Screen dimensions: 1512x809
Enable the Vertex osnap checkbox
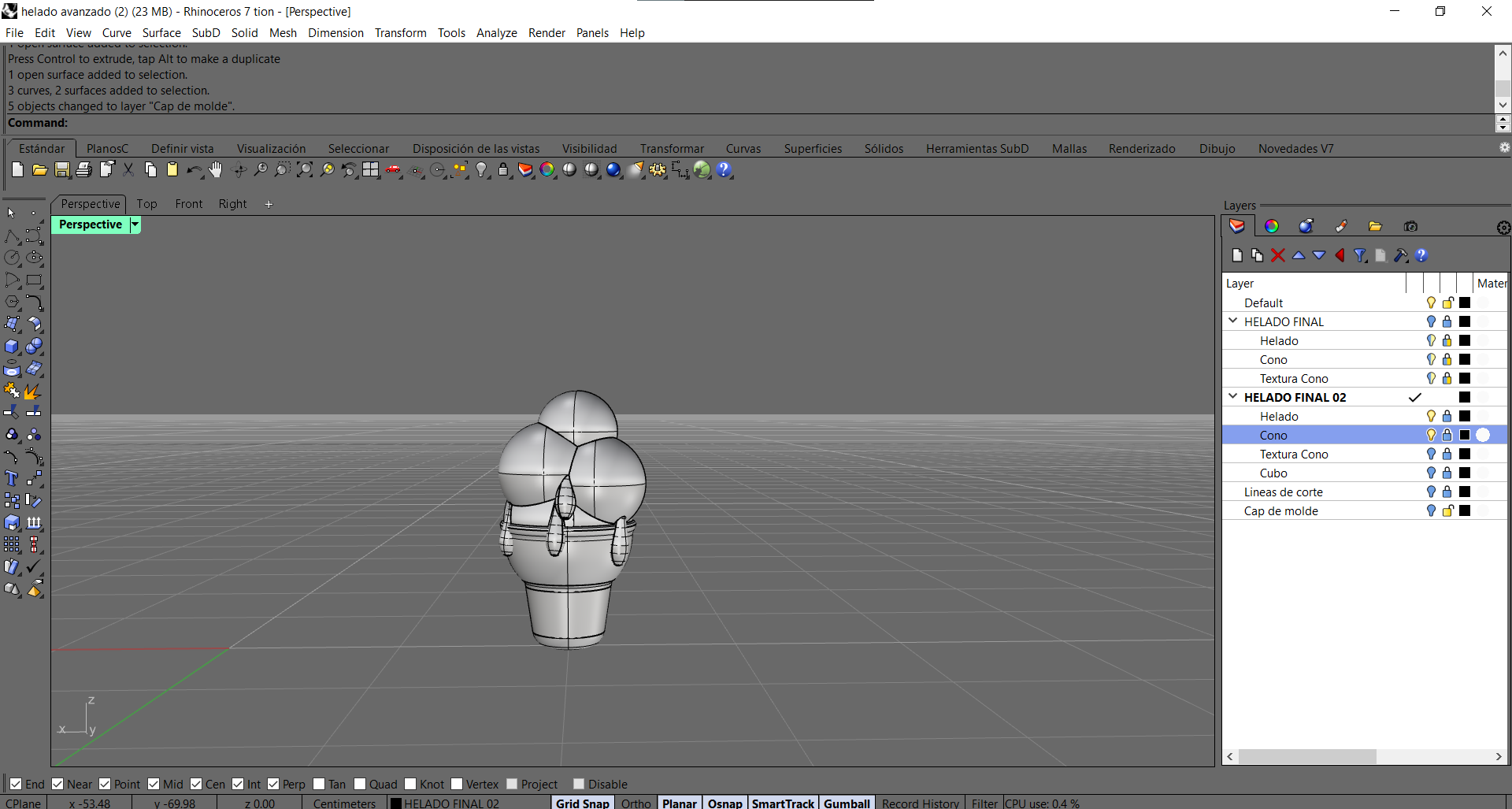click(457, 784)
